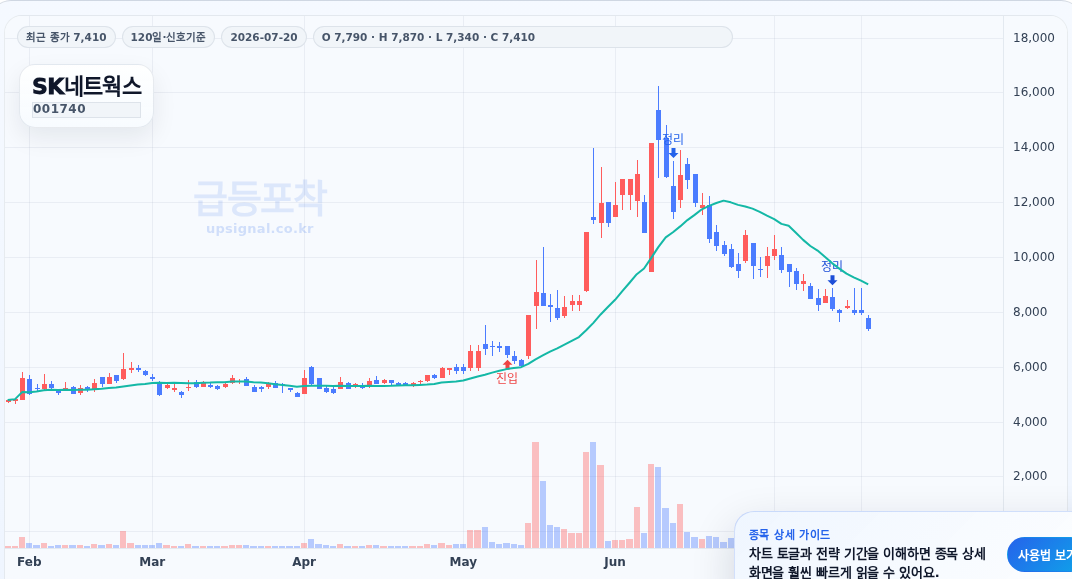
Task: Click the 10,000 price axis label
Action: [x=1034, y=257]
